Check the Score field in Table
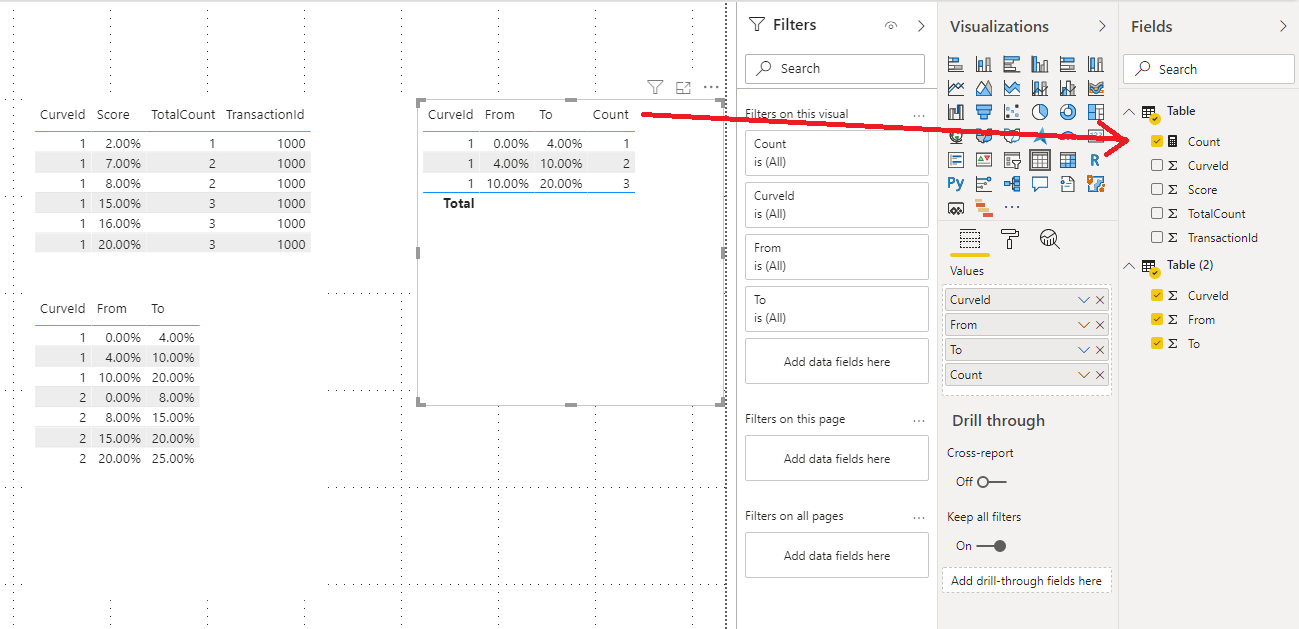This screenshot has height=629, width=1299. click(x=1157, y=190)
